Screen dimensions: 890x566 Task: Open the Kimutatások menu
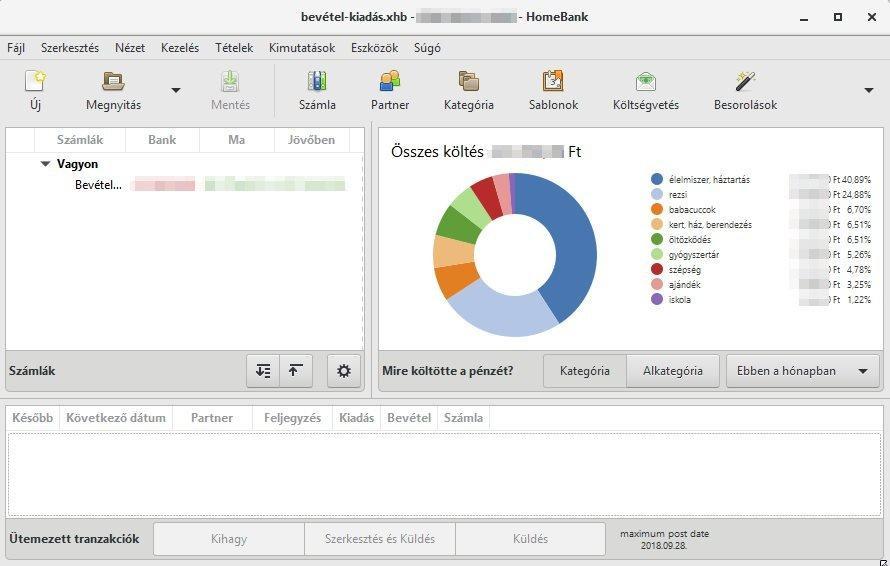click(302, 48)
